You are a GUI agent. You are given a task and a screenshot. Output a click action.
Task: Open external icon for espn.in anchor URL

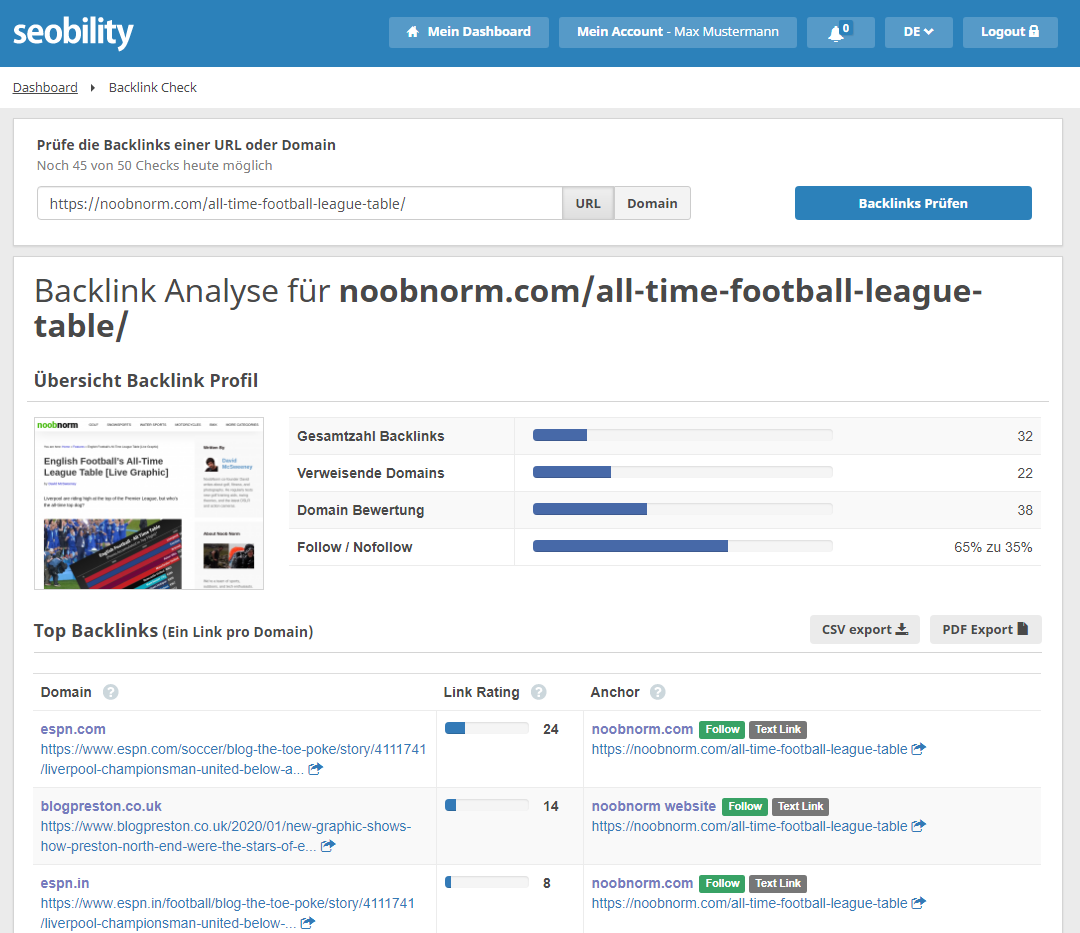pyautogui.click(x=919, y=903)
